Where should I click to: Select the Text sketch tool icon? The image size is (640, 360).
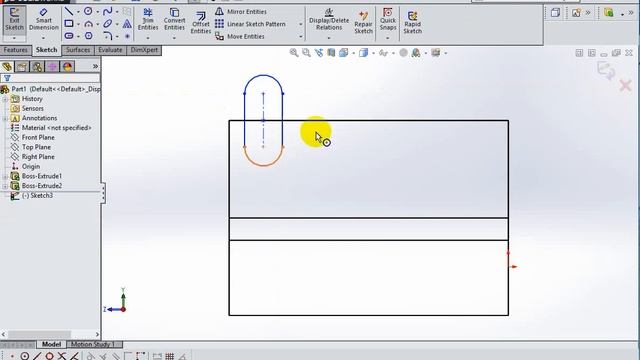[127, 24]
